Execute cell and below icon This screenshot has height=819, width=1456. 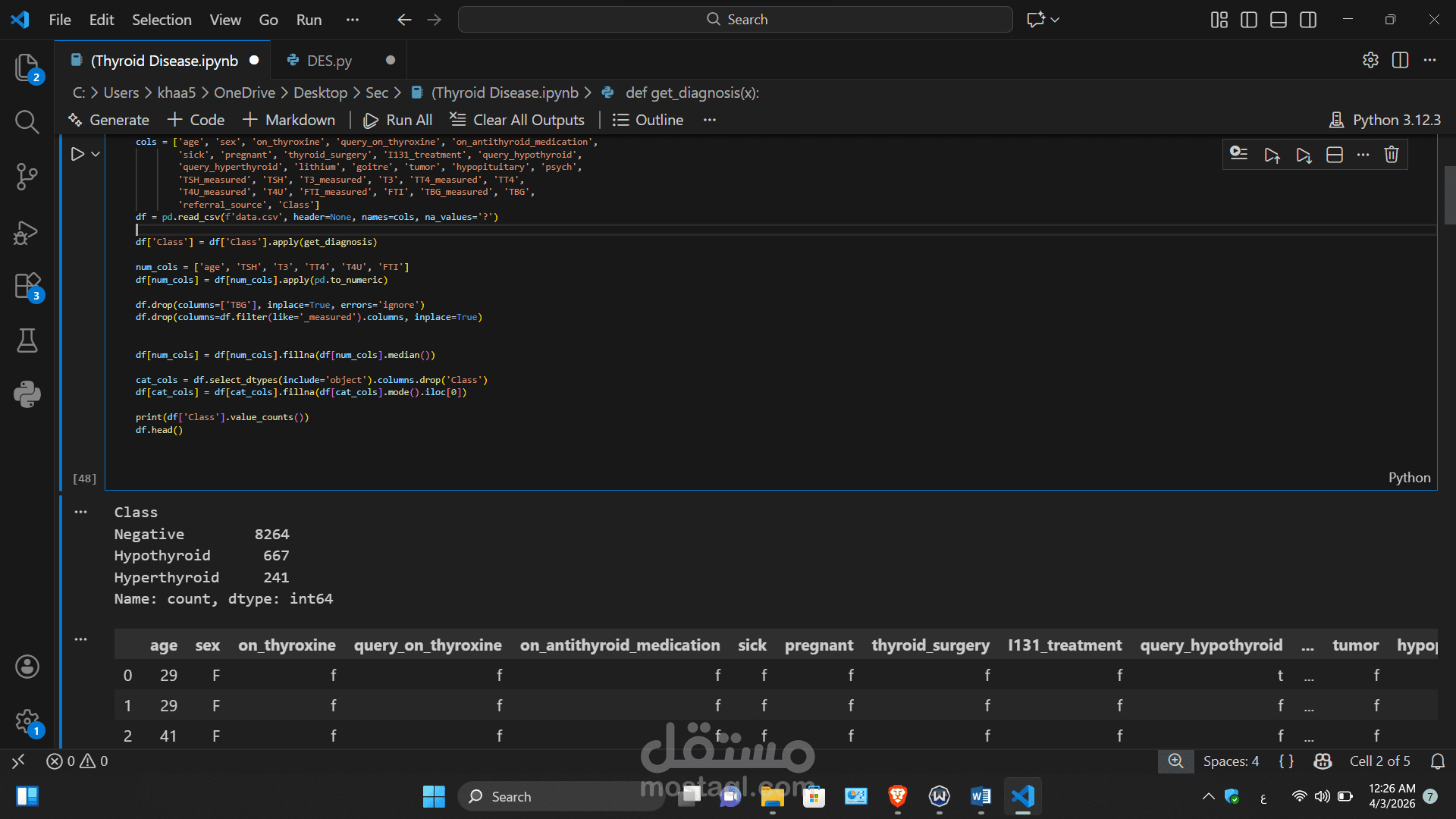tap(1304, 155)
